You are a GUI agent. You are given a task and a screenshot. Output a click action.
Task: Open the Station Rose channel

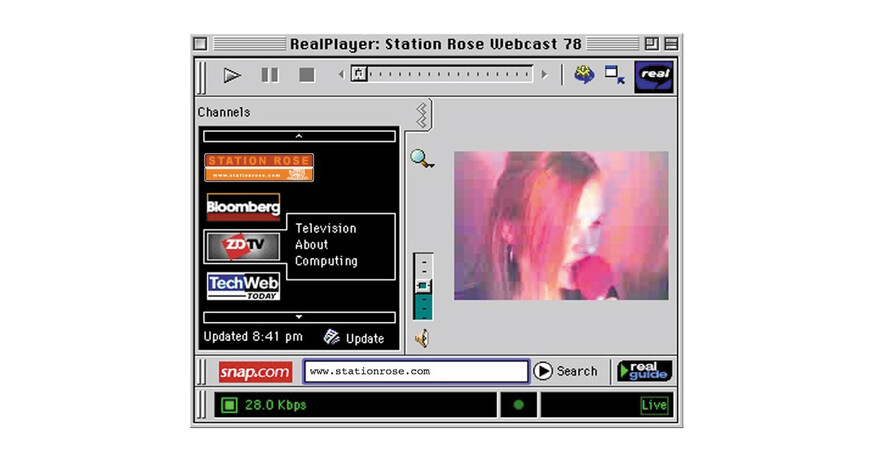(x=259, y=167)
